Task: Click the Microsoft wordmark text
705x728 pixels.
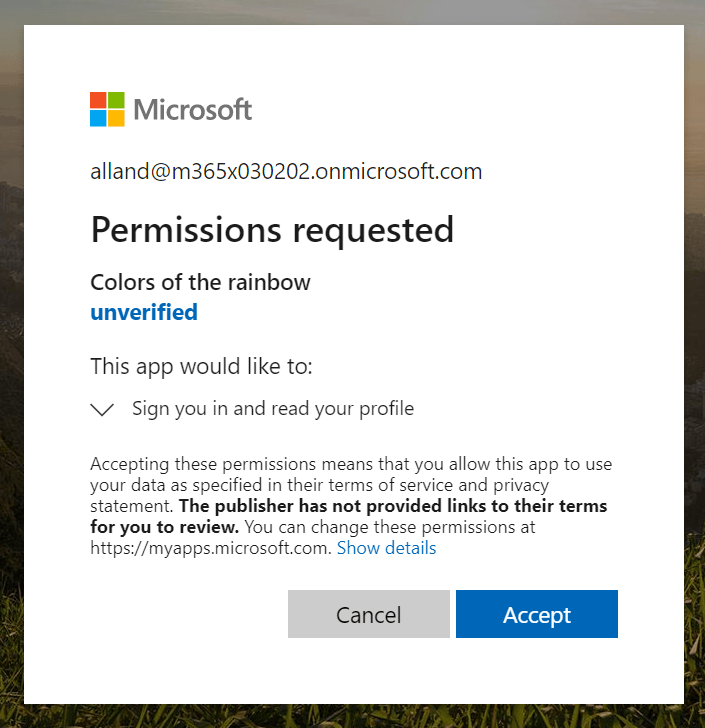Action: 193,109
